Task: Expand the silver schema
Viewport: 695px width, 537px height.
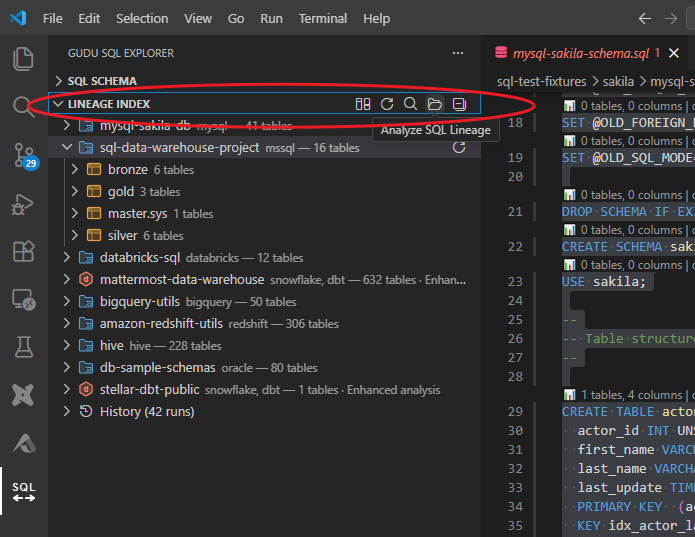Action: (74, 235)
